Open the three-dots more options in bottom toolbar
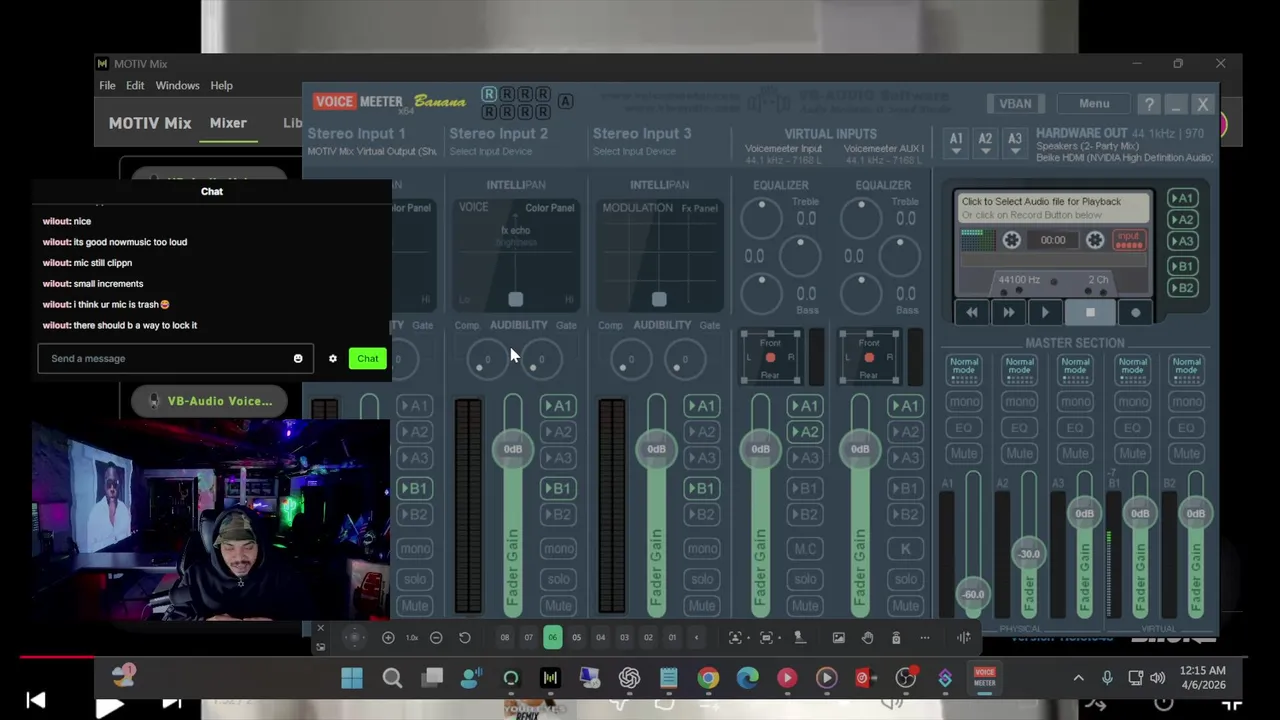Screen dimensions: 1280x720 925,638
